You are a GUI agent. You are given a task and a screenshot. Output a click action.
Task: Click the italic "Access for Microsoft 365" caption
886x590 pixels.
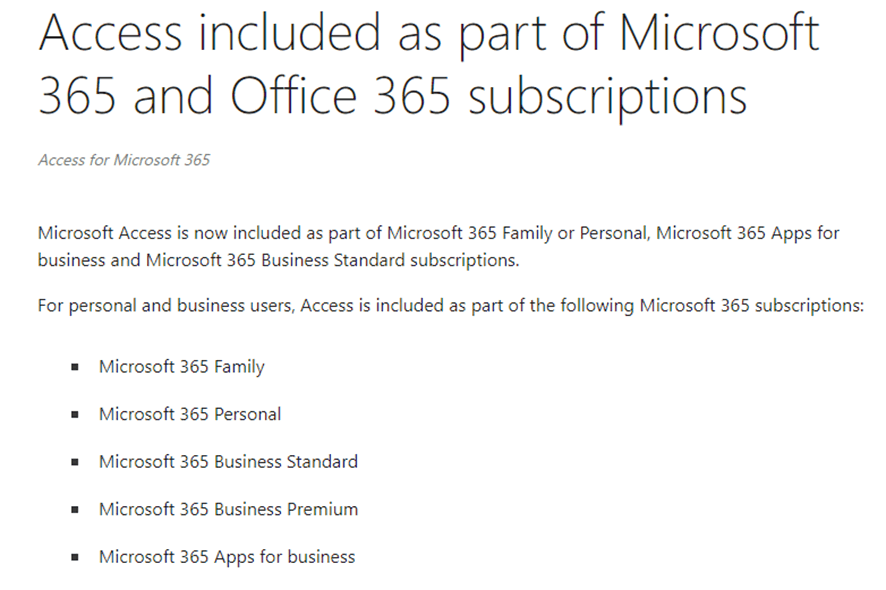(x=124, y=160)
